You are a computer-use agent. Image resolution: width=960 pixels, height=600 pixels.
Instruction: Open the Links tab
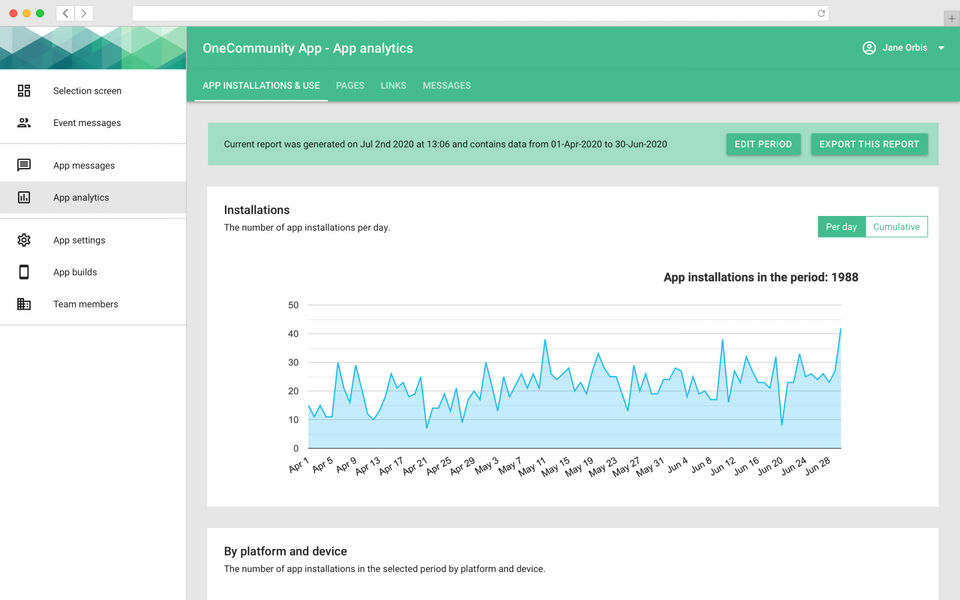point(393,86)
